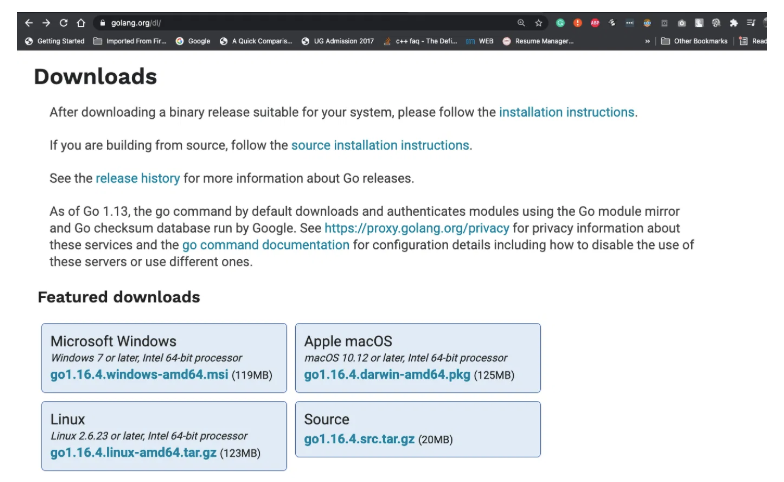
Task: Open the Getting Started bookmark
Action: [x=55, y=41]
